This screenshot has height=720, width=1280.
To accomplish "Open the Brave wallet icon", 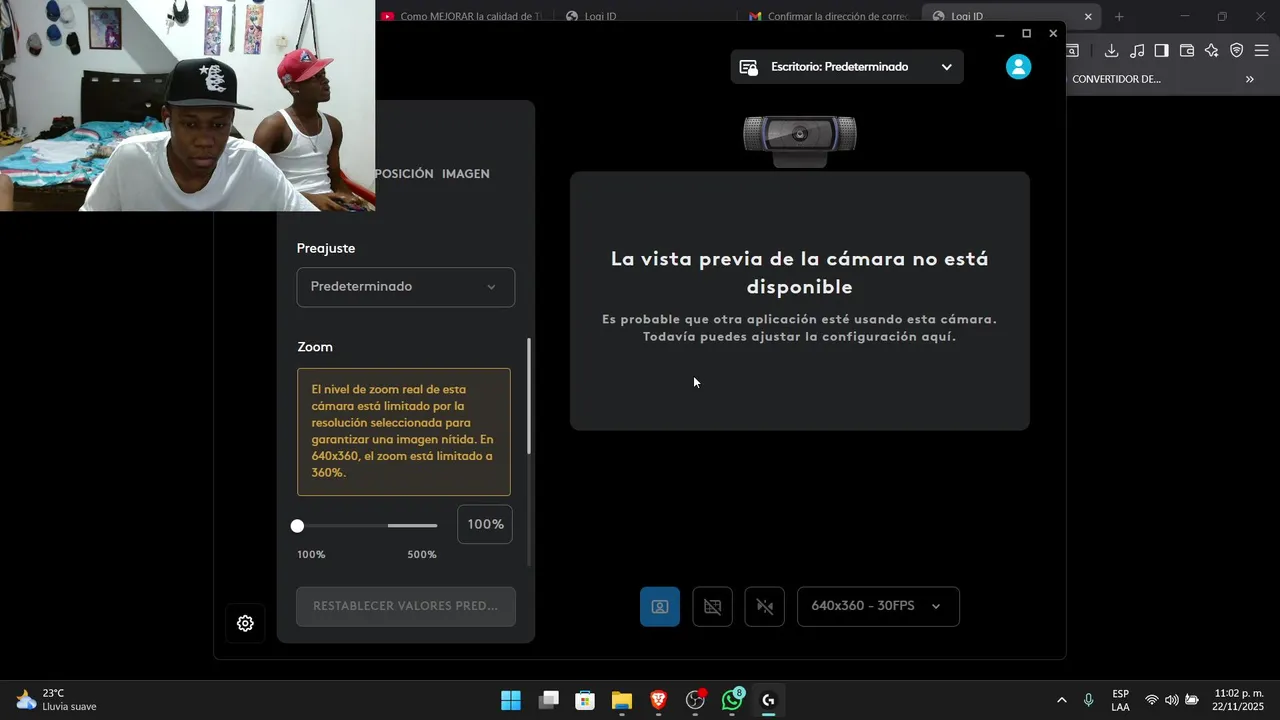I will click(x=1187, y=51).
